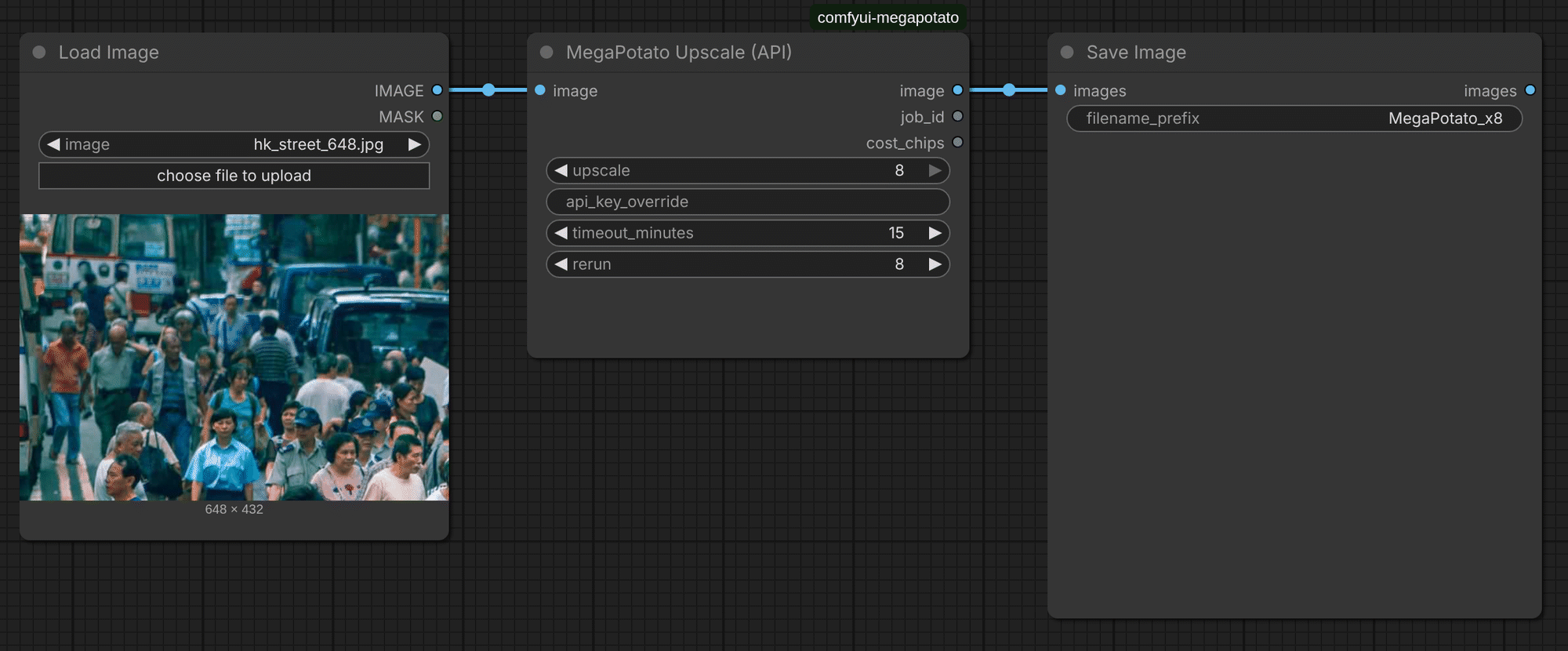1568x651 pixels.
Task: Click the cost_chips output socket
Action: click(x=957, y=142)
